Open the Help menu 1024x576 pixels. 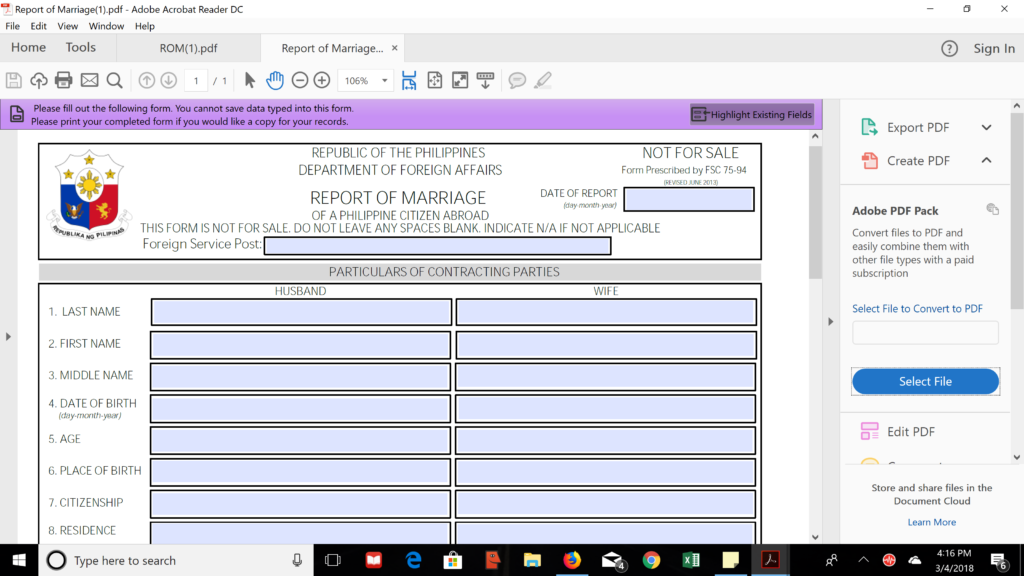click(144, 26)
